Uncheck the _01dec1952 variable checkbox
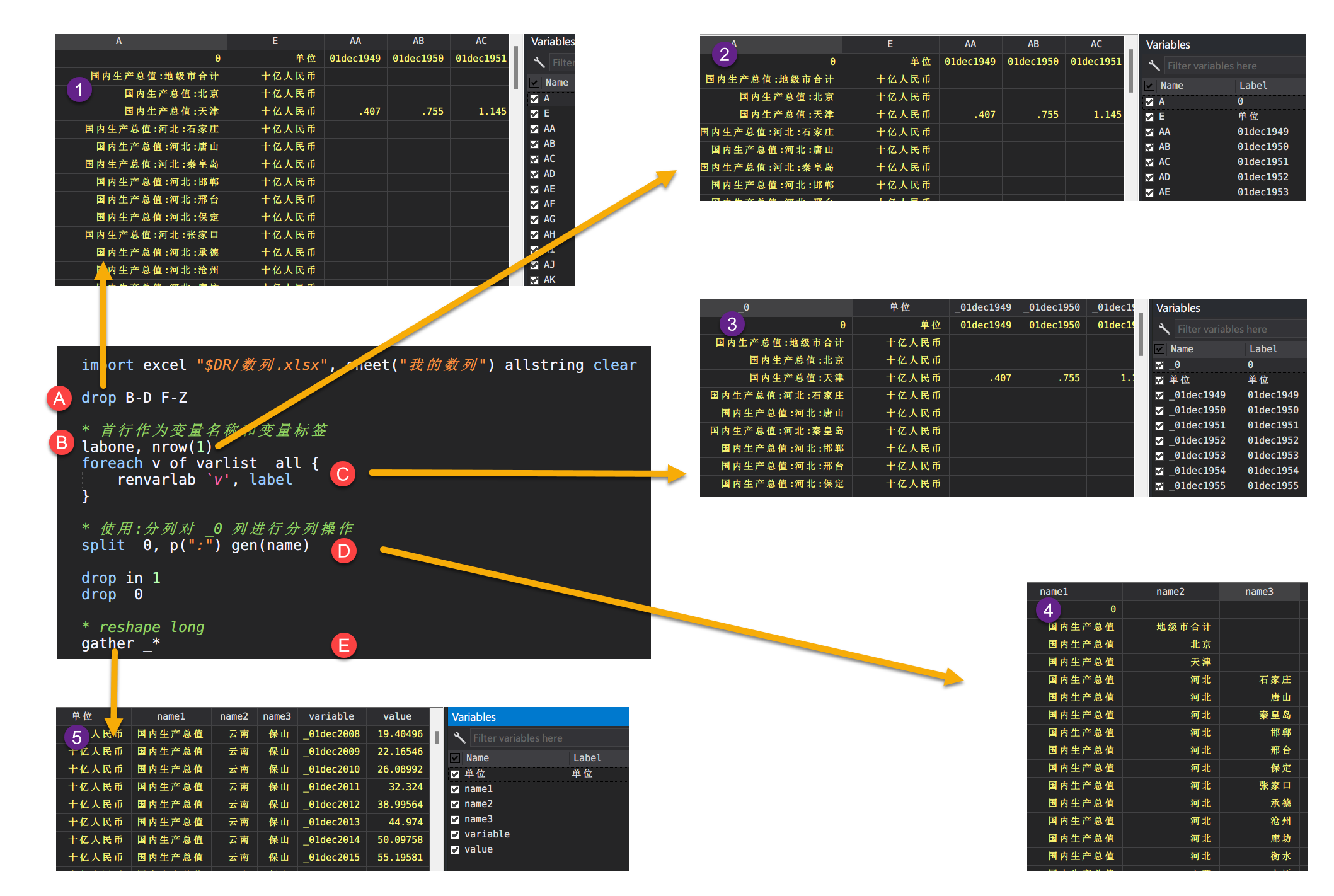The image size is (1334, 896). point(1159,441)
